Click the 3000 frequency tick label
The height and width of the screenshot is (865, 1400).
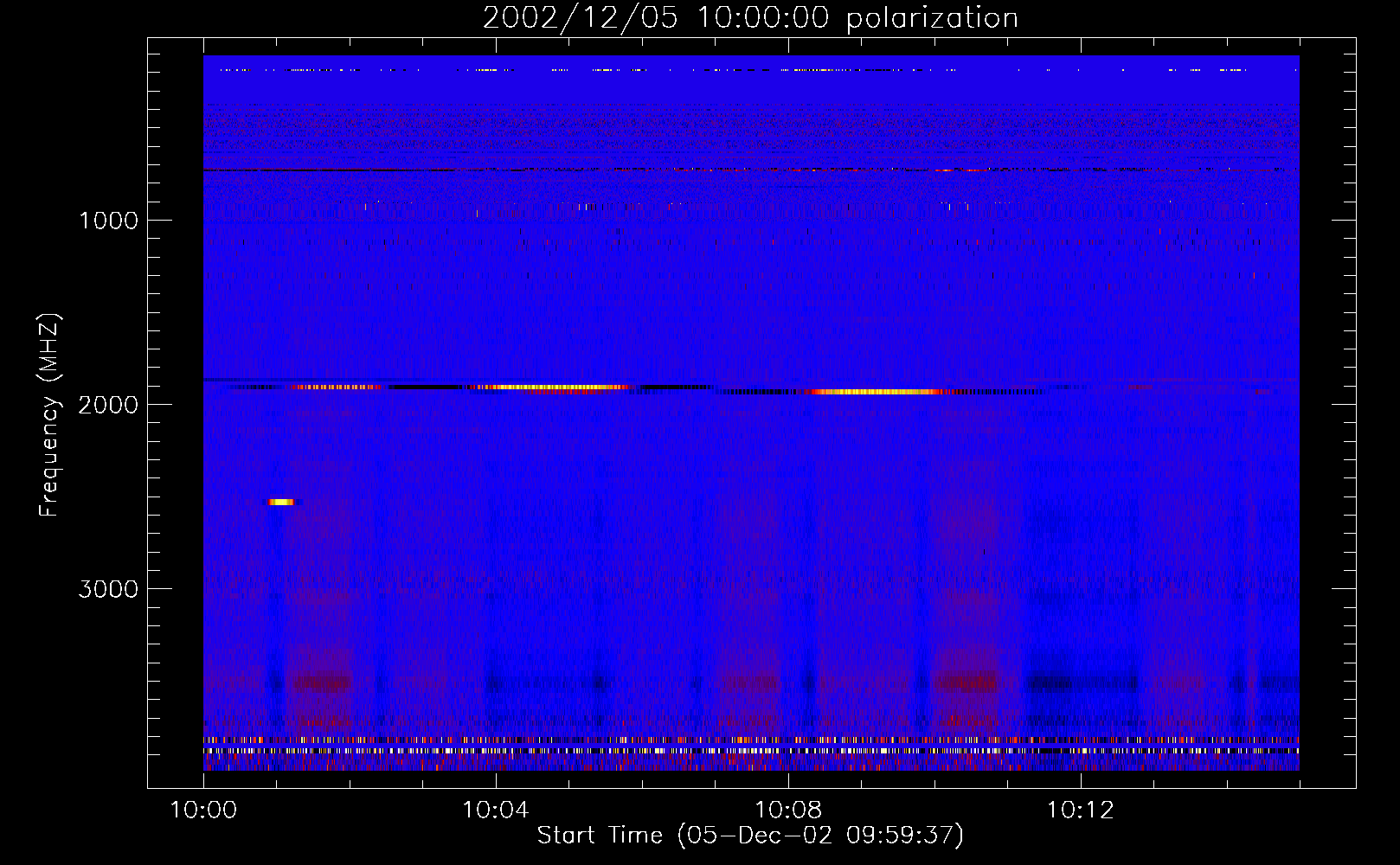pyautogui.click(x=108, y=589)
